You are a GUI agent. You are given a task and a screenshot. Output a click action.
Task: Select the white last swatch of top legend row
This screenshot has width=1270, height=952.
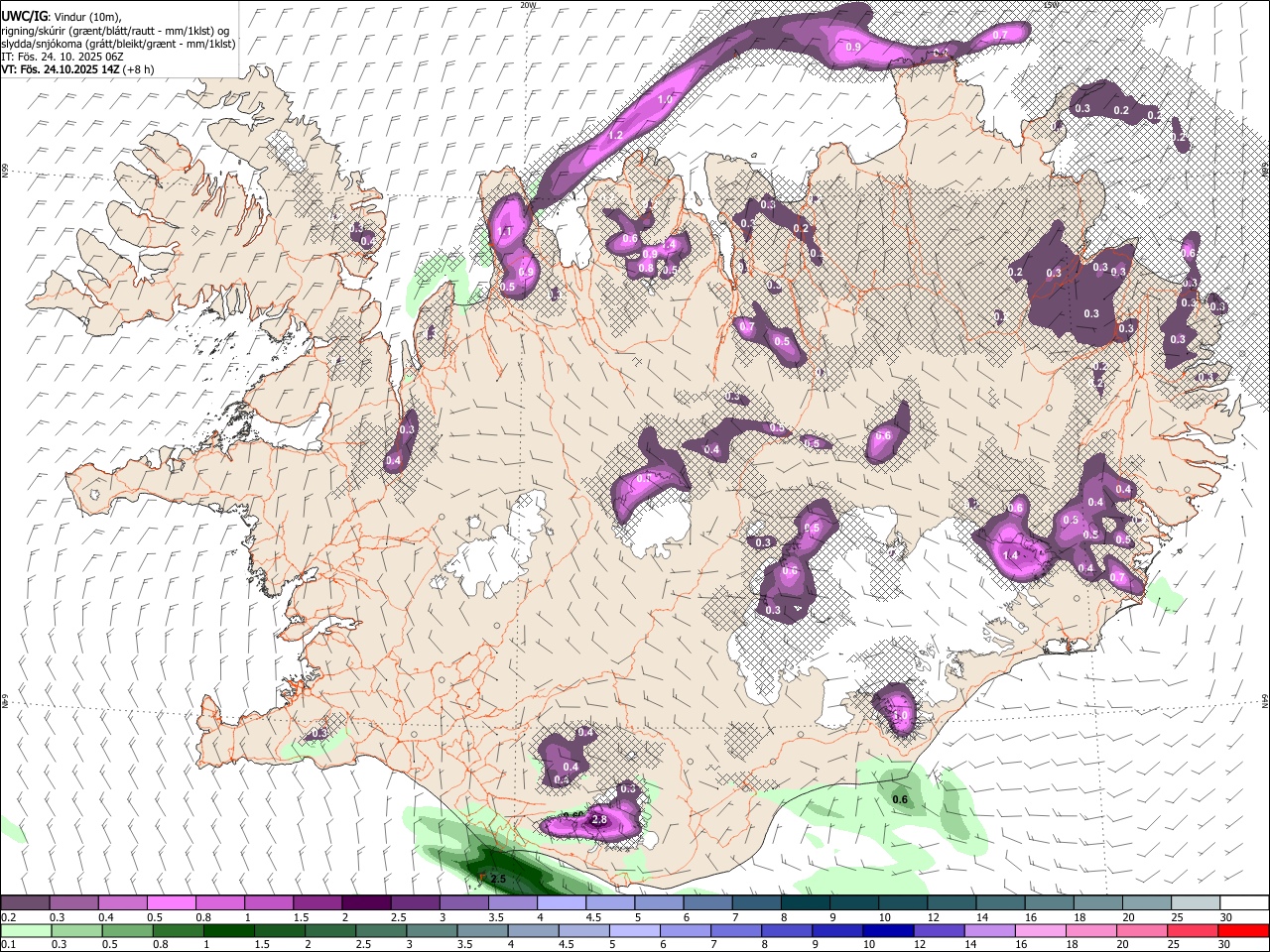[1243, 903]
